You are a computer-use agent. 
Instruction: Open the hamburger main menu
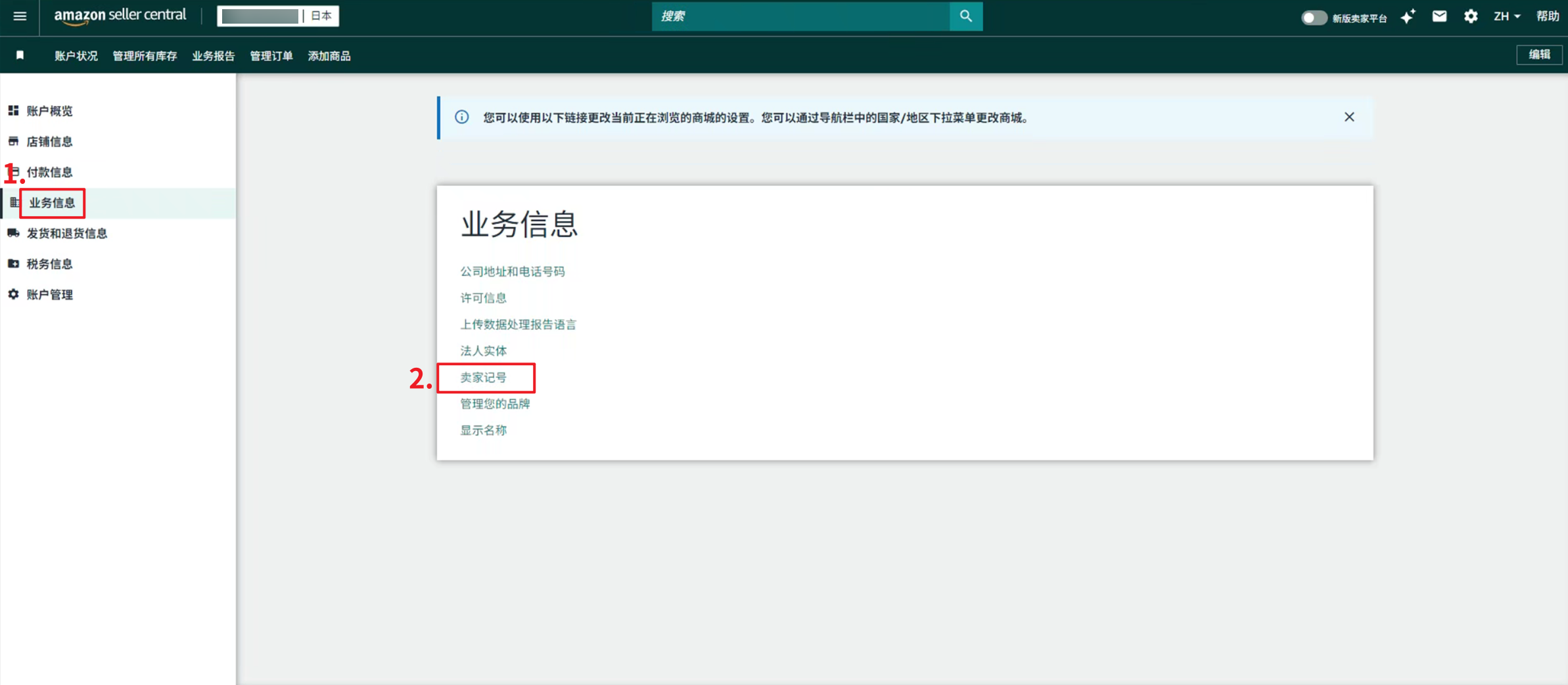click(x=20, y=16)
